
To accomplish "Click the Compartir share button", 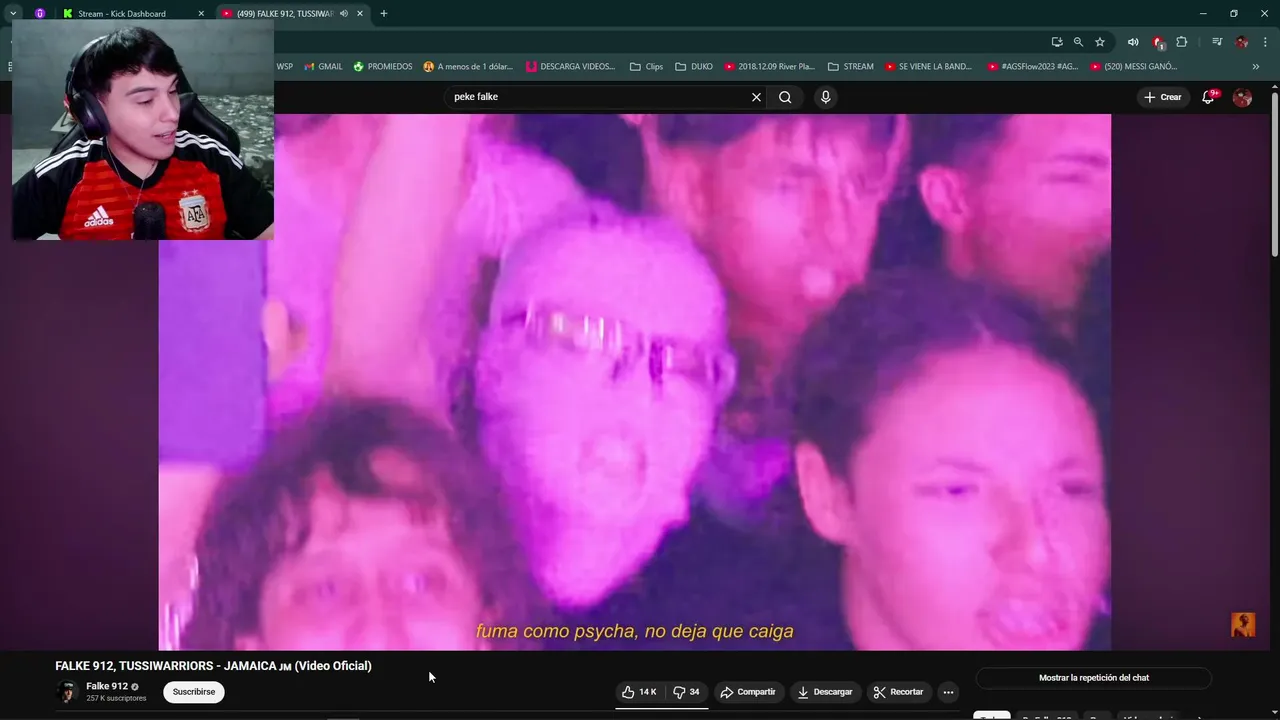I will point(748,692).
